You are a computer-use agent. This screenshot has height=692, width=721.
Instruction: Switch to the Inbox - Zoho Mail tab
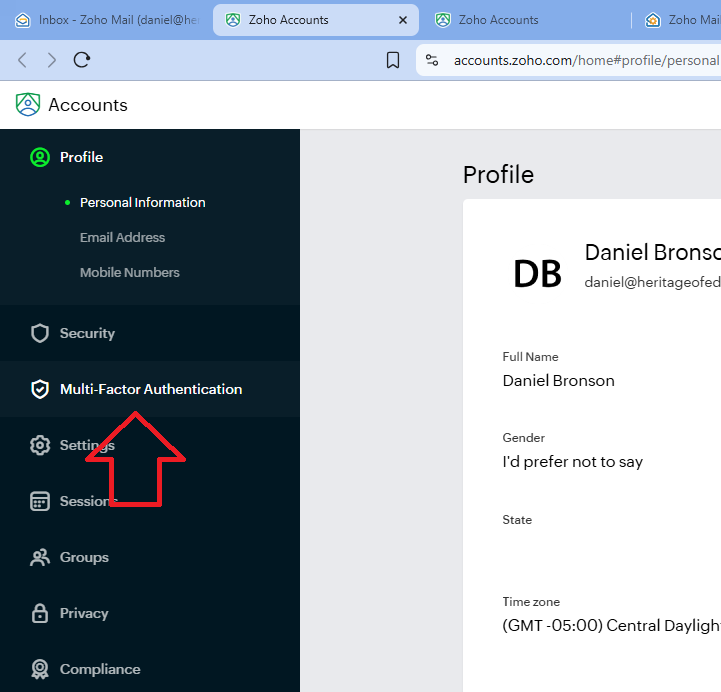[x=107, y=20]
